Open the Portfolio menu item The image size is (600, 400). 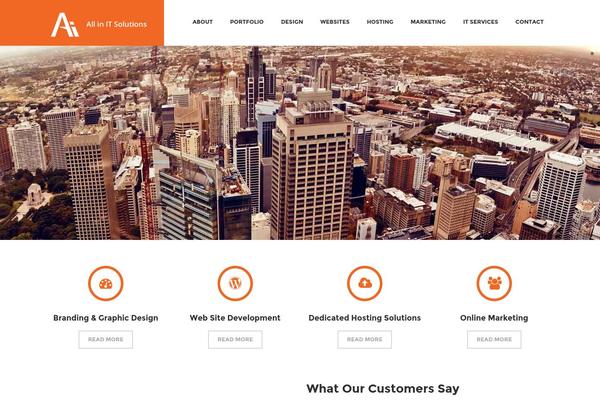[x=247, y=22]
